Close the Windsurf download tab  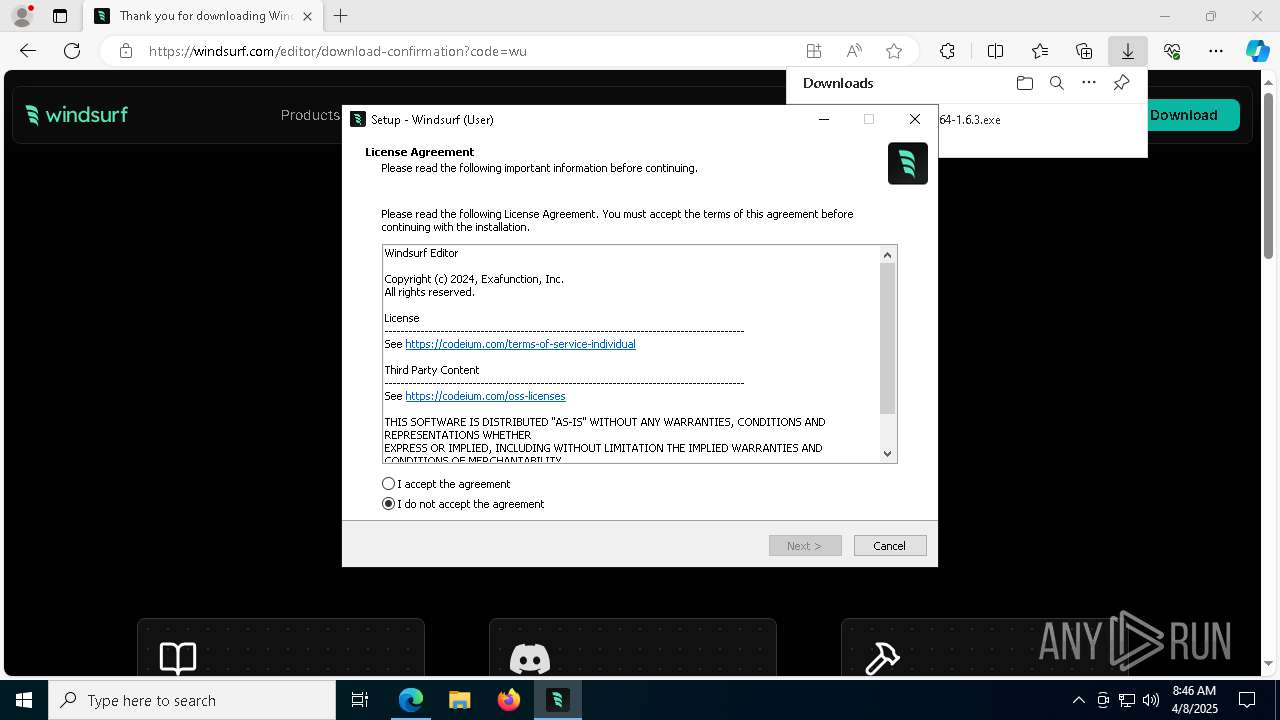pos(307,16)
